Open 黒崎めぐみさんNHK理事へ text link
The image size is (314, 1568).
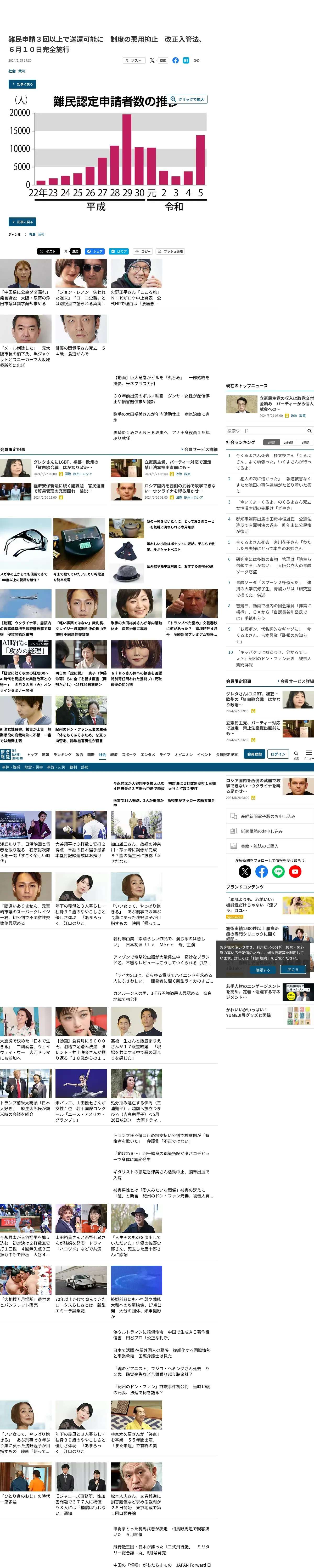click(161, 435)
